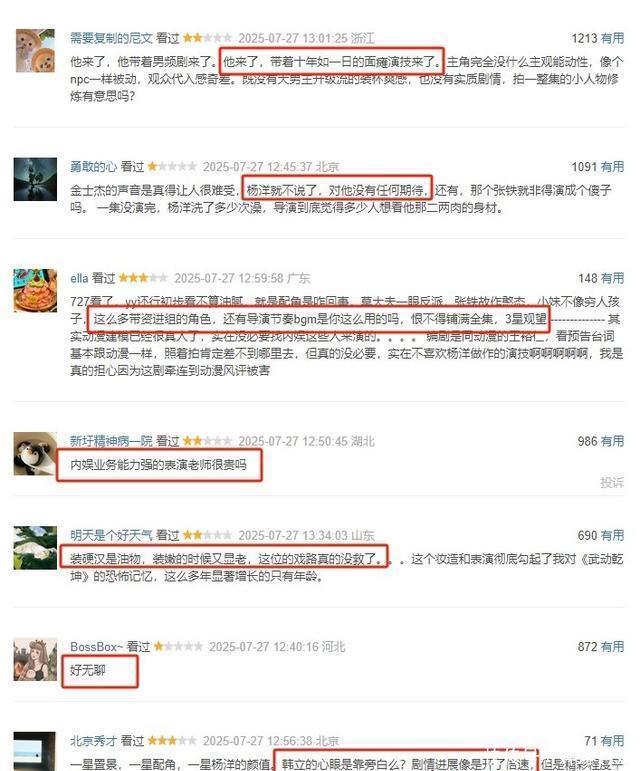This screenshot has width=640, height=771.
Task: Vote 有用 on ella's 148 review
Action: [612, 278]
